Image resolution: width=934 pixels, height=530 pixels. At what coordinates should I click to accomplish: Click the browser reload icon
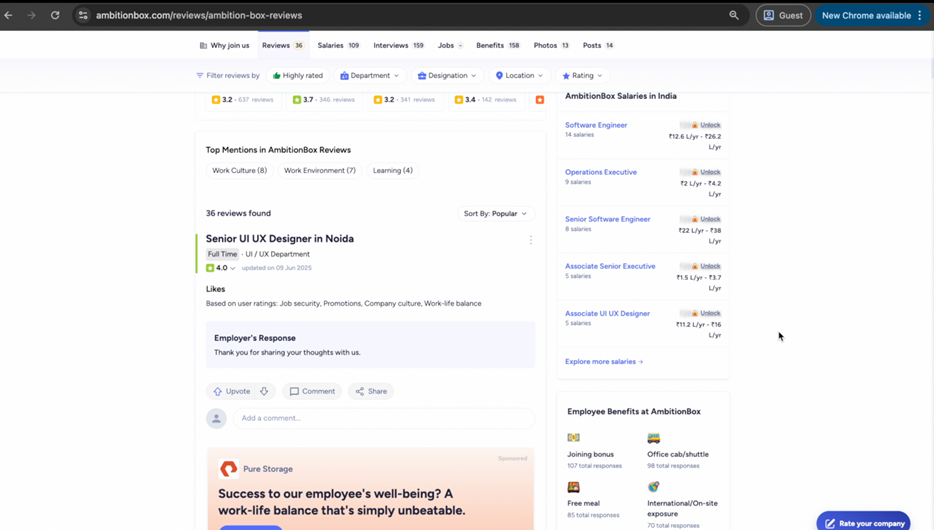tap(55, 15)
